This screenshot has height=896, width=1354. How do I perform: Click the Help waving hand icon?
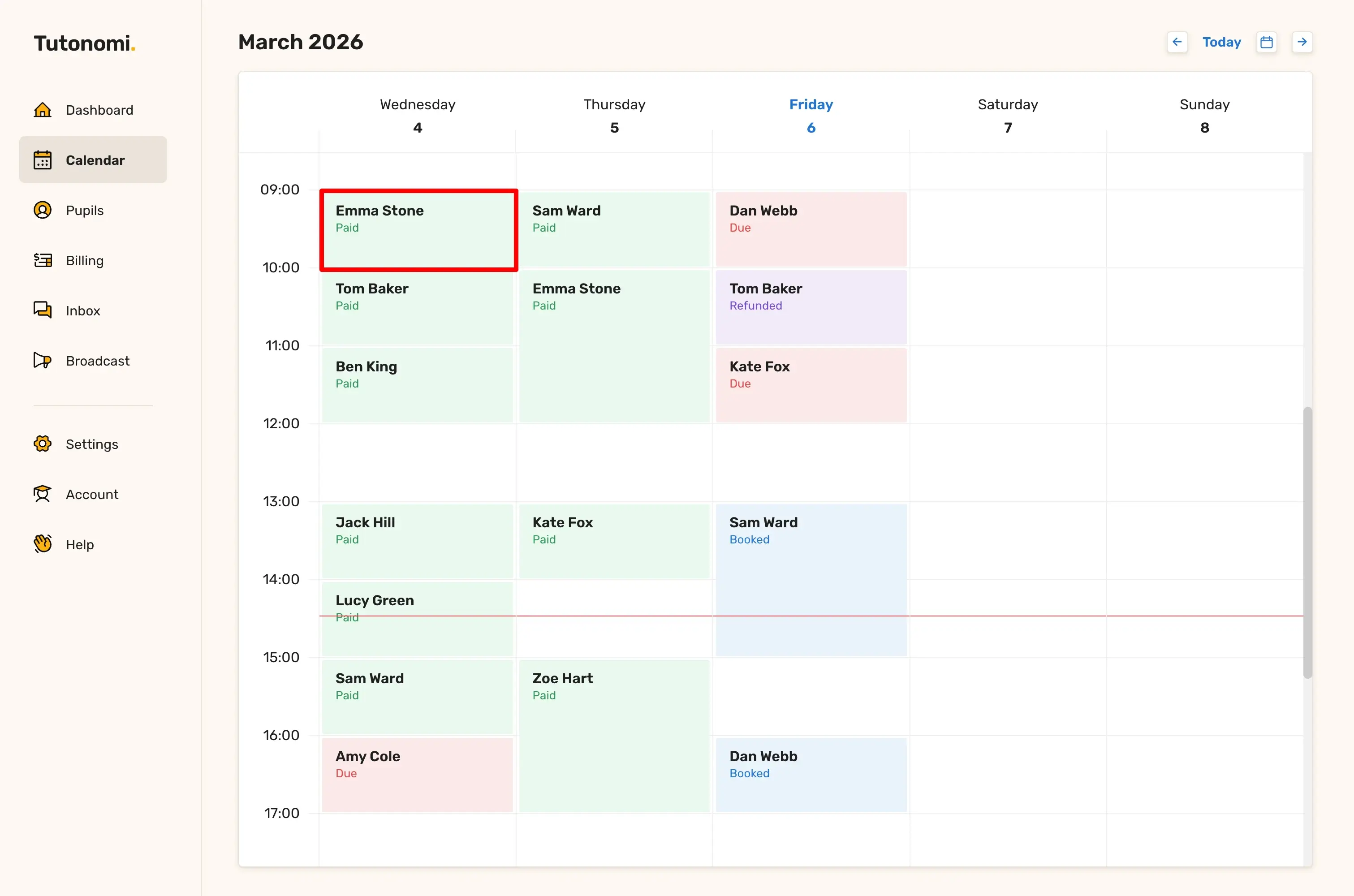[42, 544]
